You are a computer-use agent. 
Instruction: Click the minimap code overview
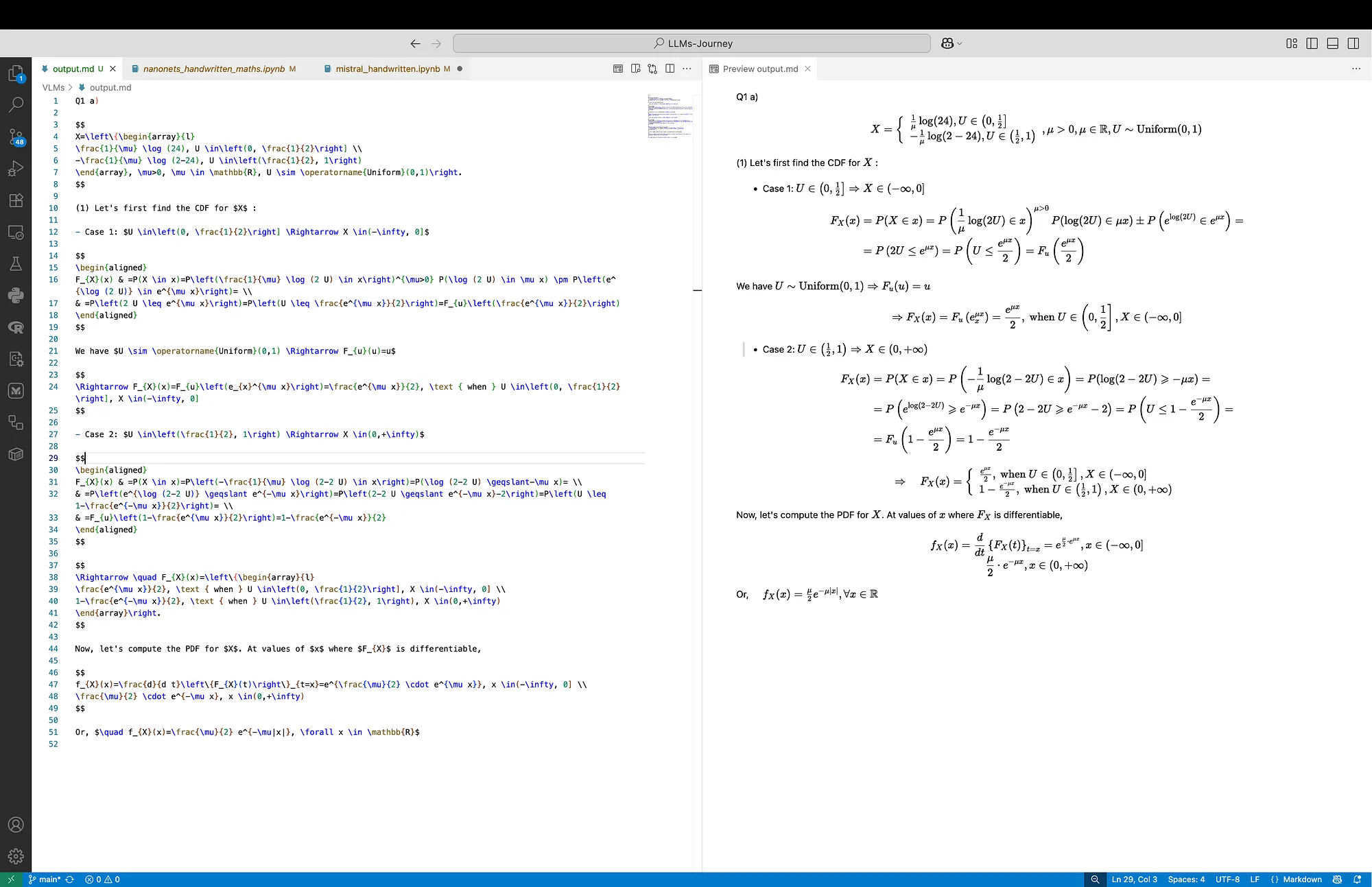click(670, 117)
